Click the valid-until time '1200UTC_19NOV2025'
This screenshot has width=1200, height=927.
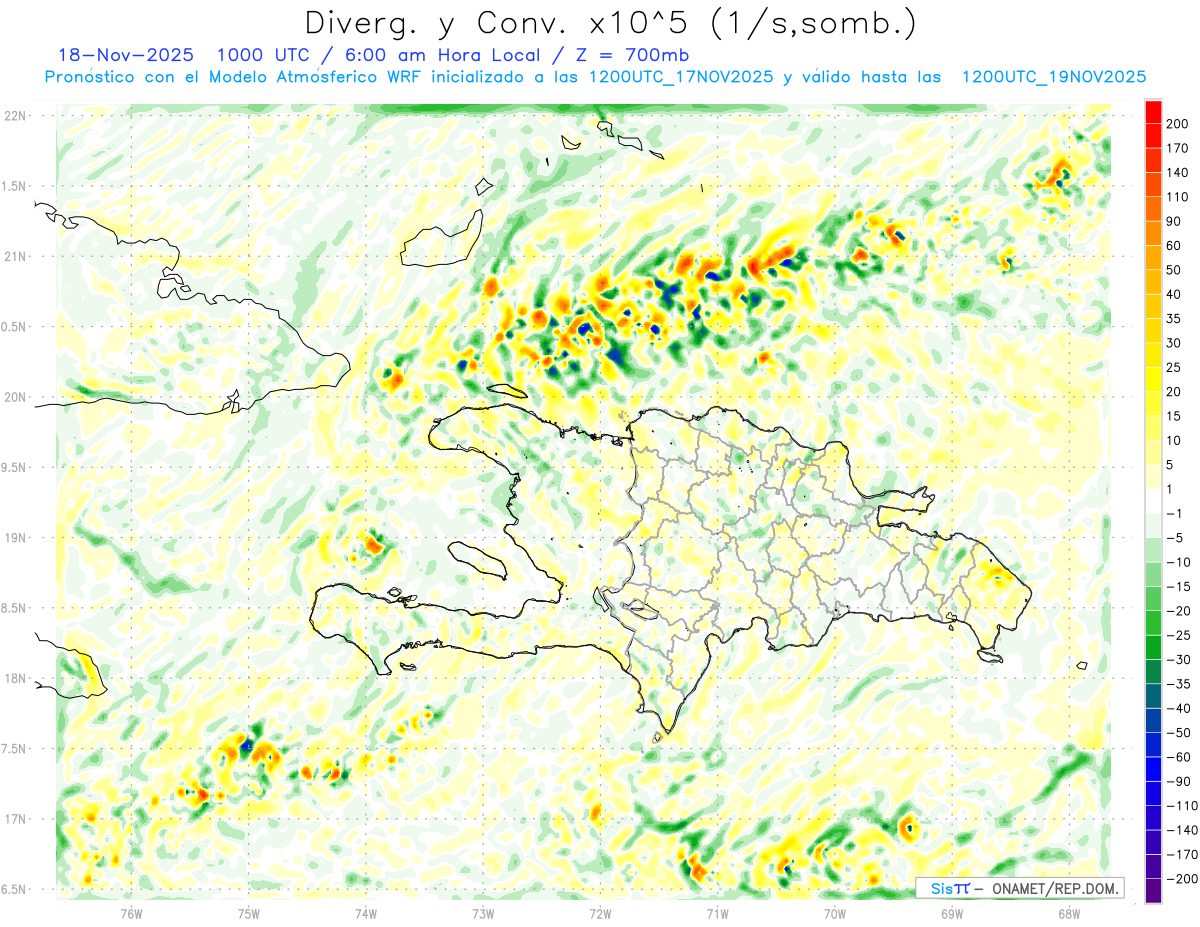click(x=1053, y=77)
